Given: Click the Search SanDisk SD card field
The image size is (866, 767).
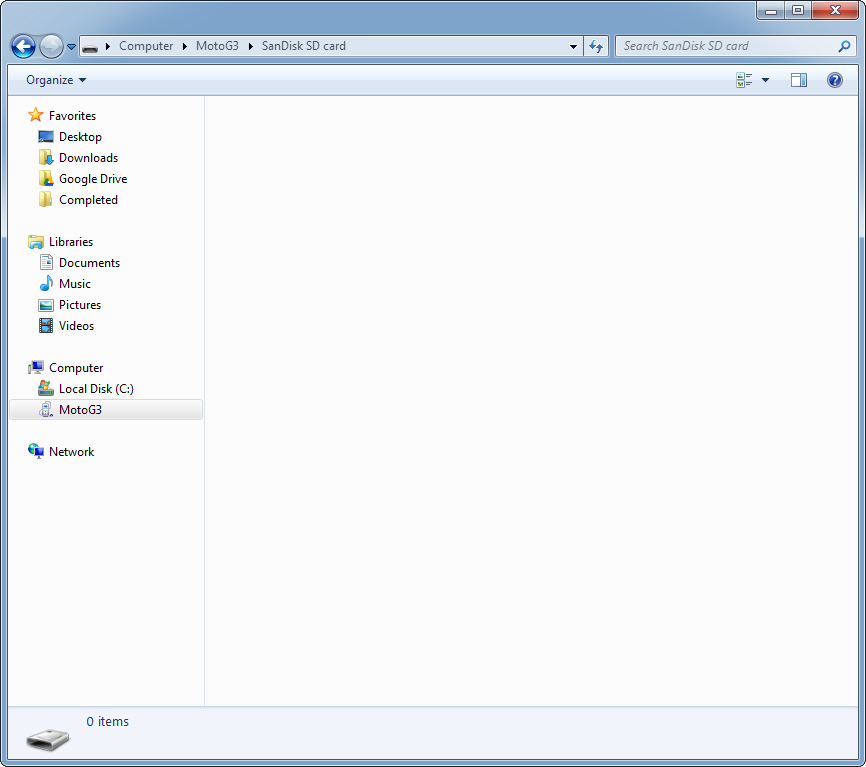Looking at the screenshot, I should coord(725,46).
